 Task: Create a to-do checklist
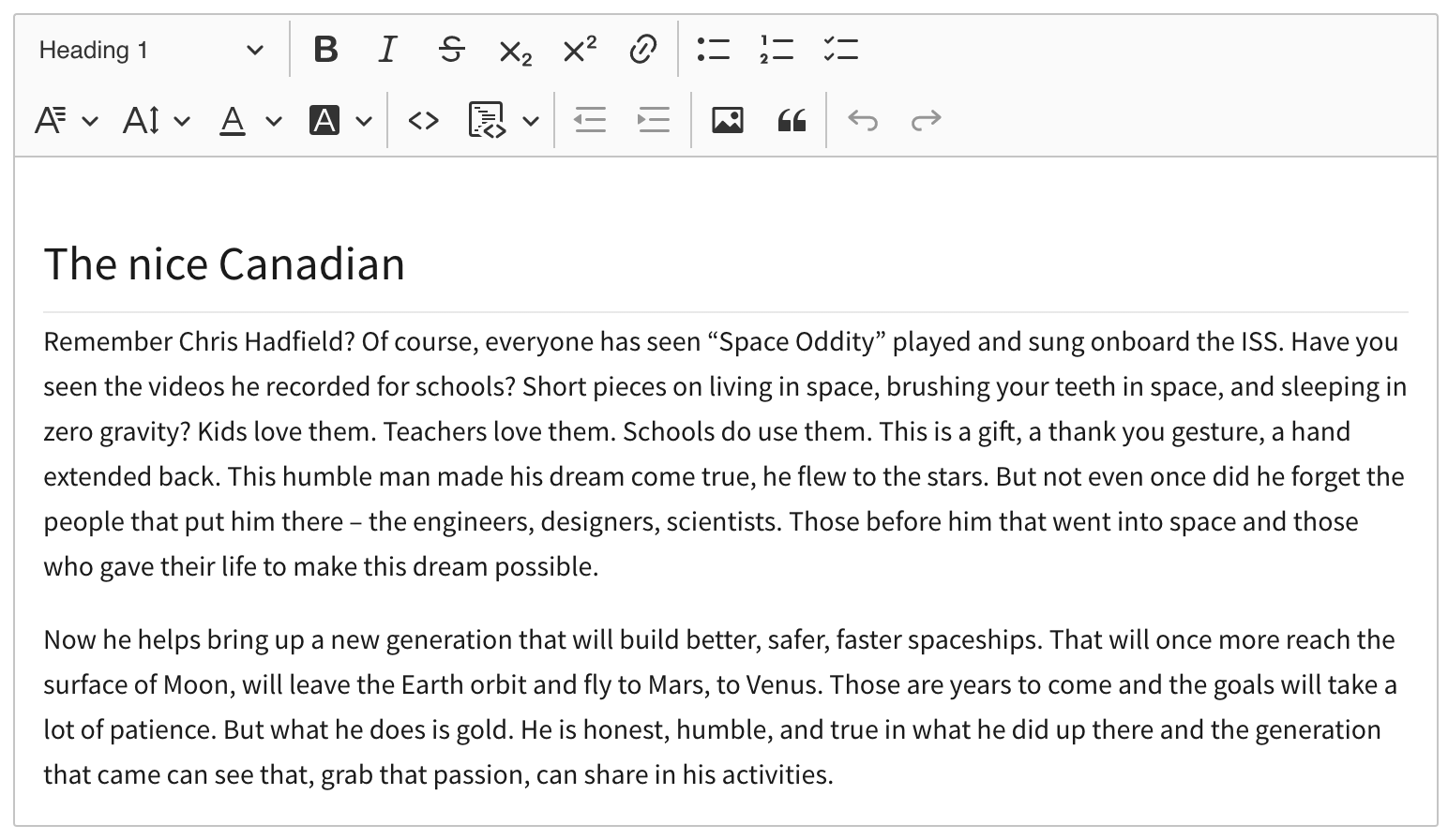(x=840, y=50)
